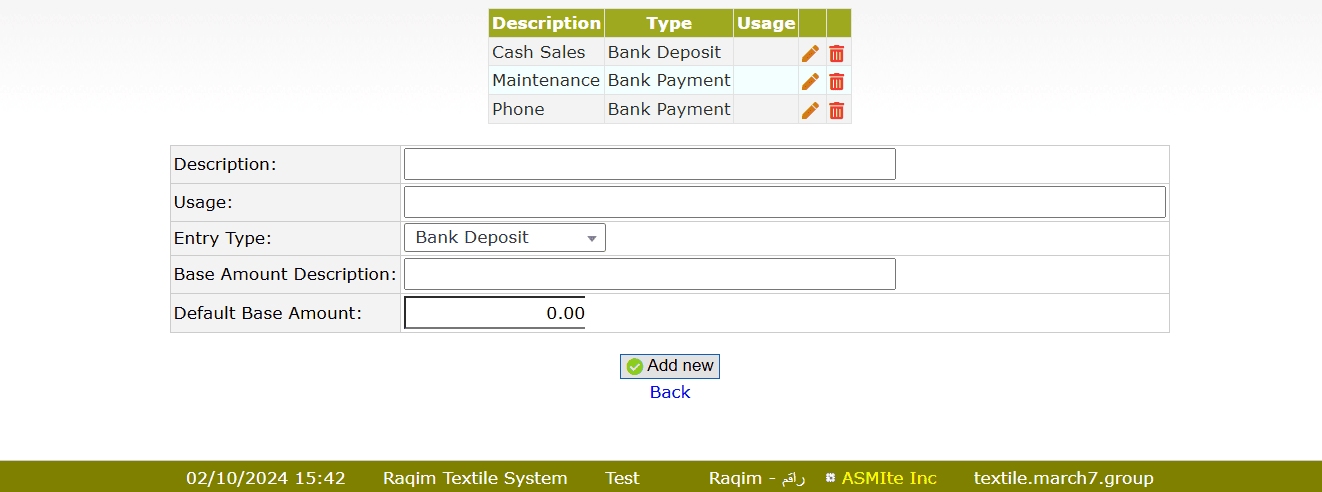
Task: Edit the Phone quick entry
Action: (x=810, y=109)
